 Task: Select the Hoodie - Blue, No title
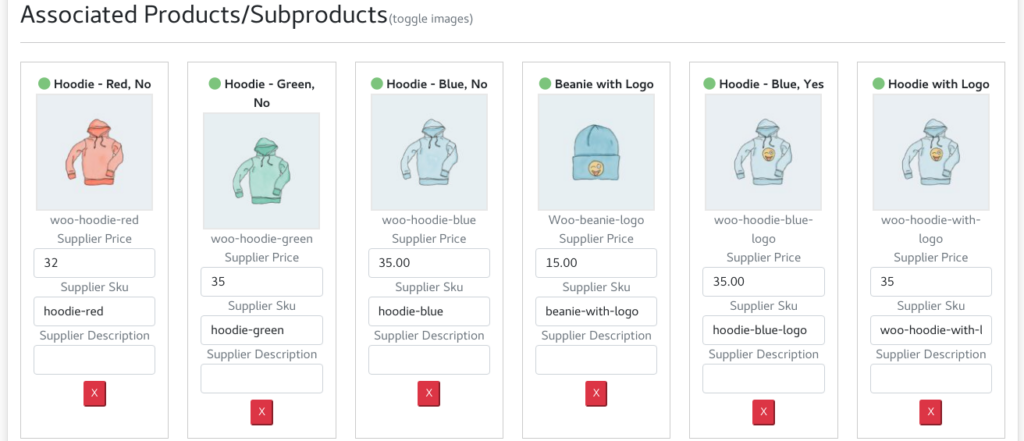tap(437, 84)
